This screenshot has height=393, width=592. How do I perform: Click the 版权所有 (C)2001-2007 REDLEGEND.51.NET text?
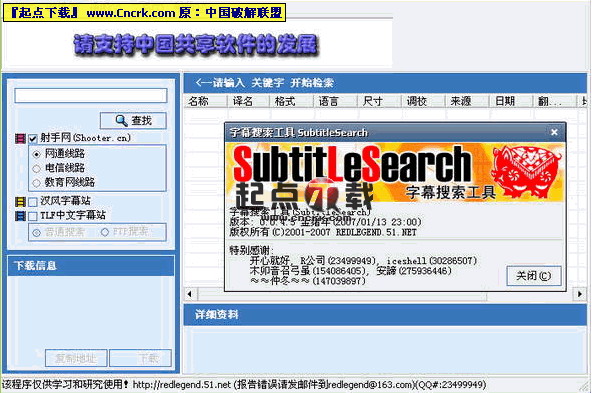point(323,232)
